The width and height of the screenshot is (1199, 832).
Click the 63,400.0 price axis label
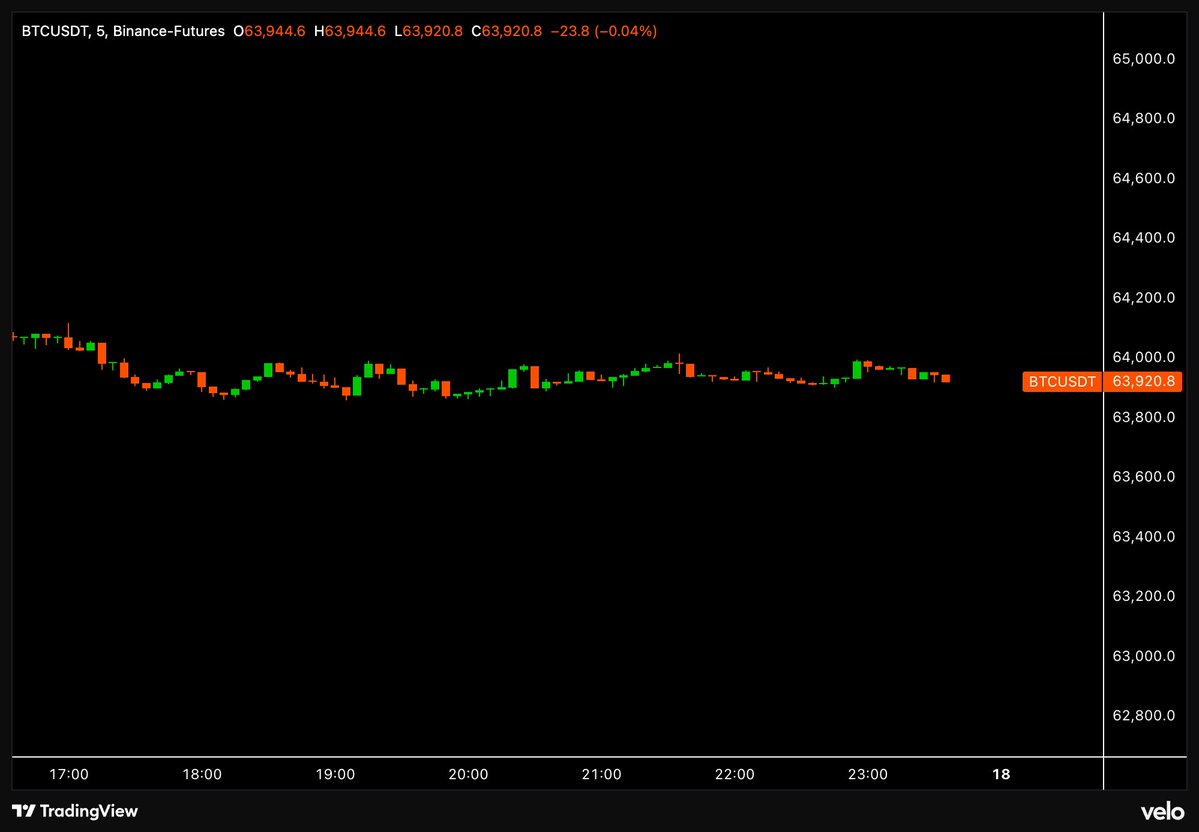[1143, 537]
